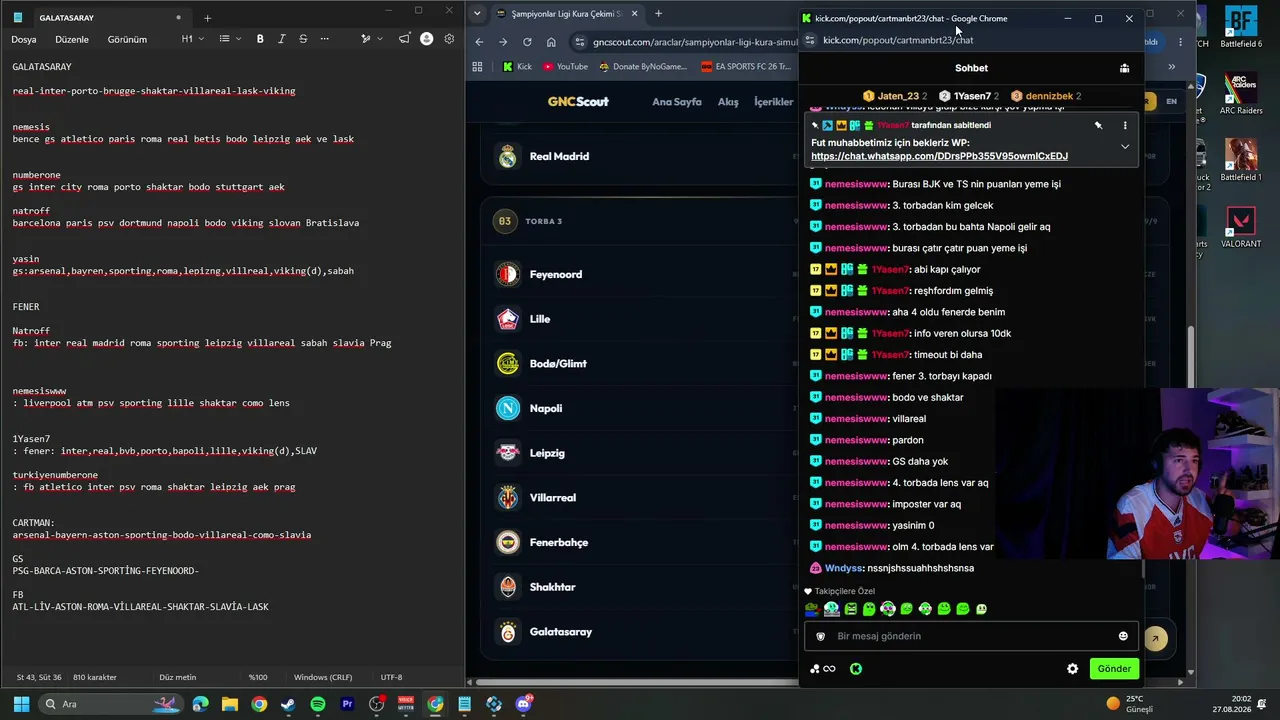Open the Düzenle menu
Image resolution: width=1280 pixels, height=720 pixels.
coord(72,39)
